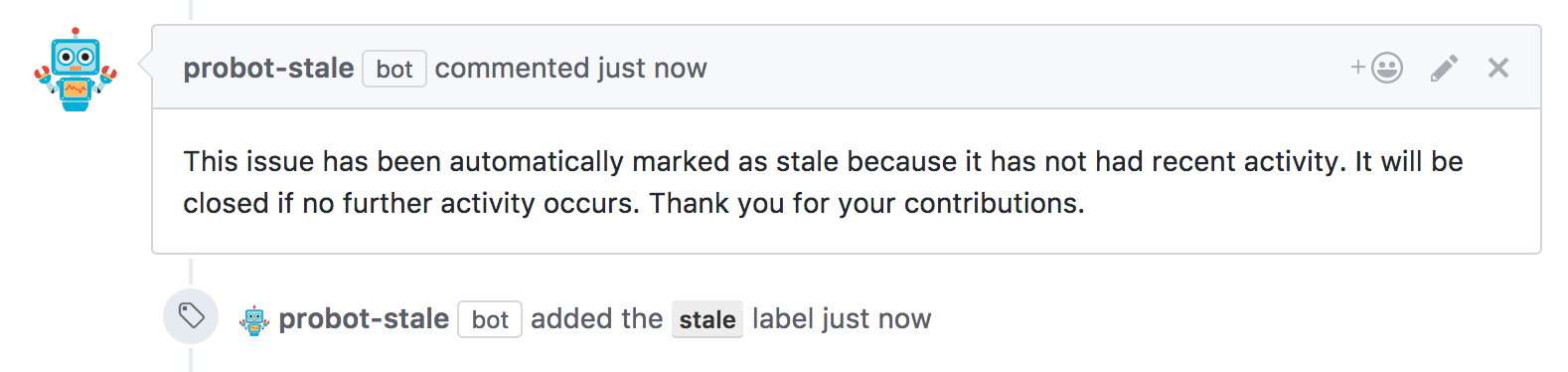Click the word "commented" in the header
This screenshot has height=372, width=1568.
tap(512, 68)
